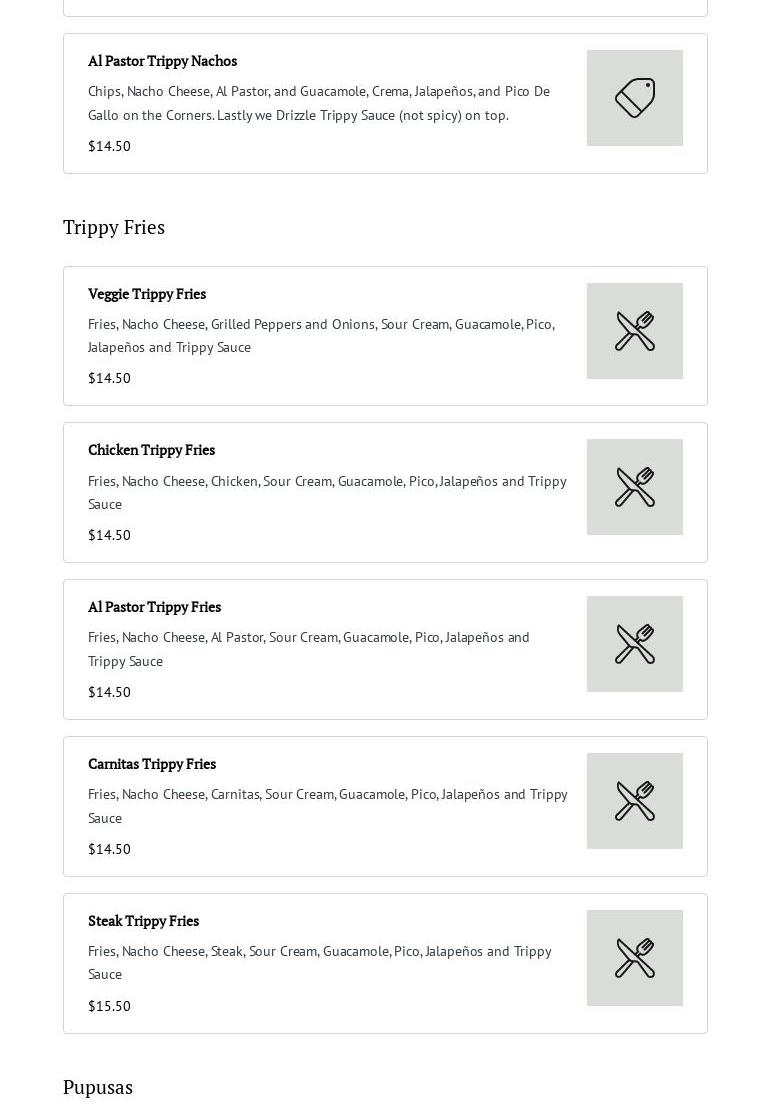Click the utensils icon beside Steak Trippy Fries
This screenshot has height=1116, width=770.
635,958
